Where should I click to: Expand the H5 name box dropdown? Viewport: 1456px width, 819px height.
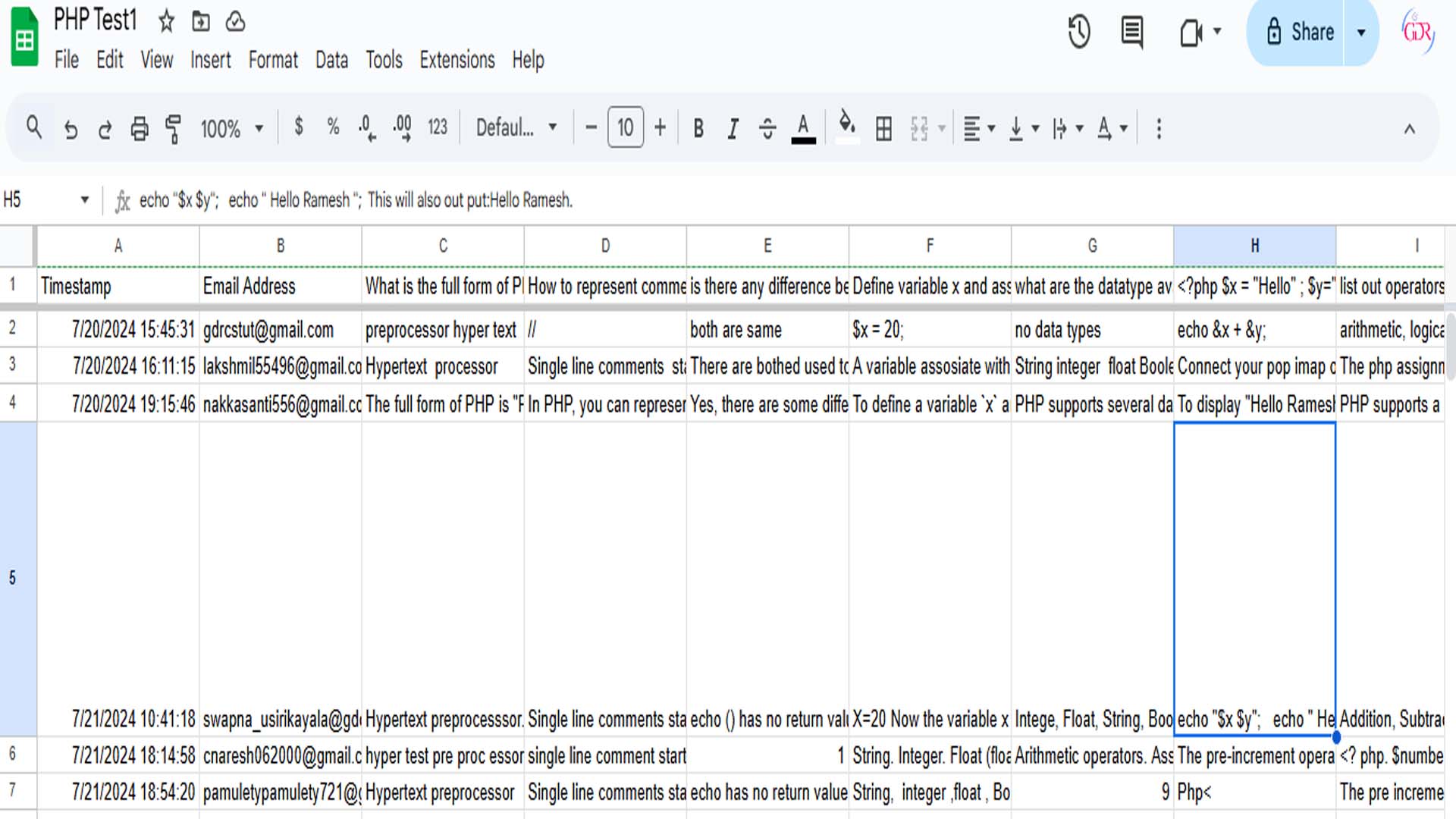84,200
